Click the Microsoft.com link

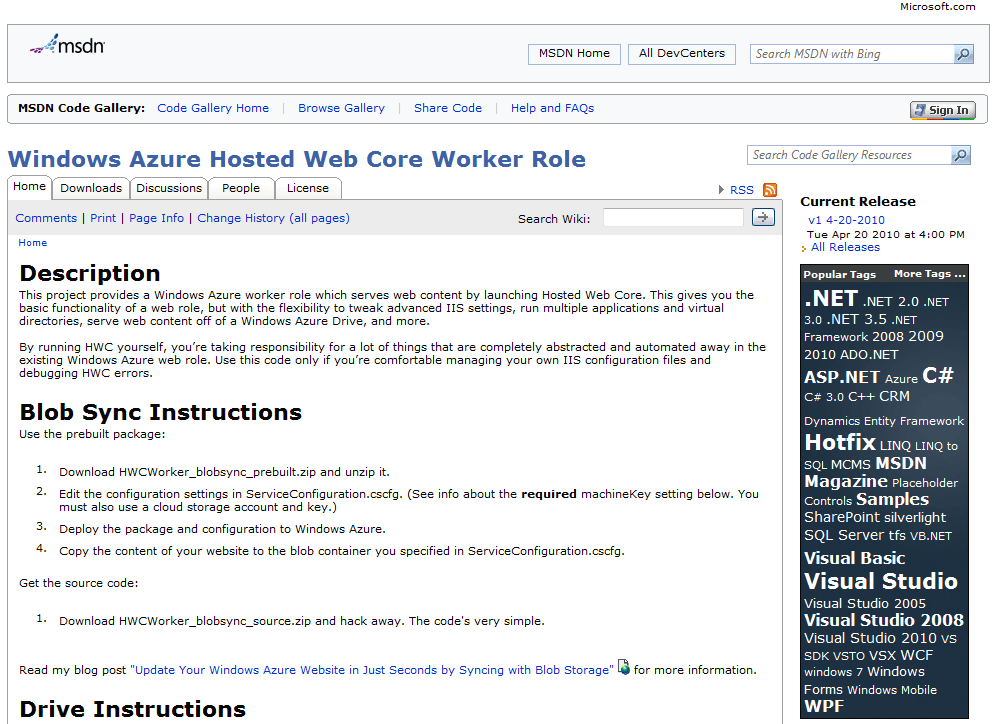point(938,6)
